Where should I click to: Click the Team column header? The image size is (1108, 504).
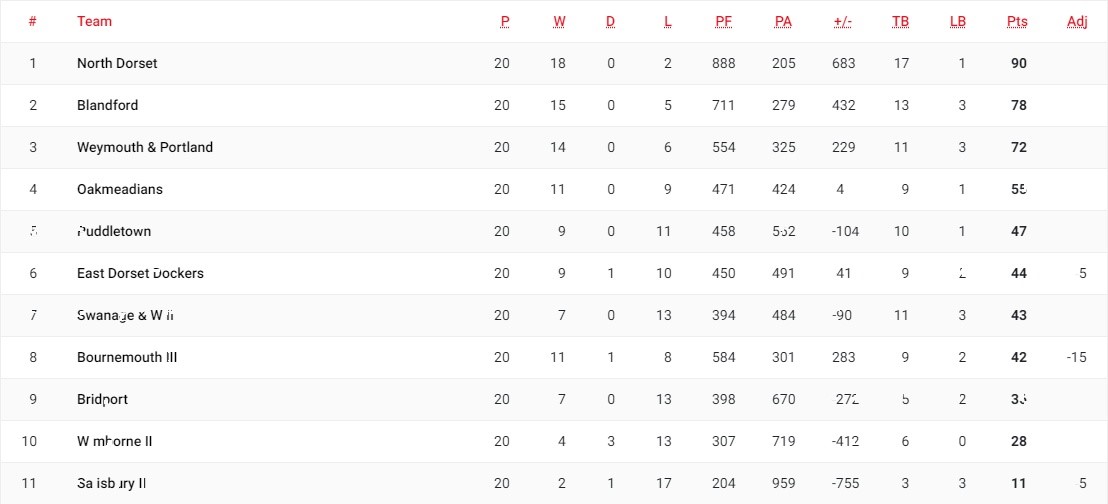pos(94,21)
